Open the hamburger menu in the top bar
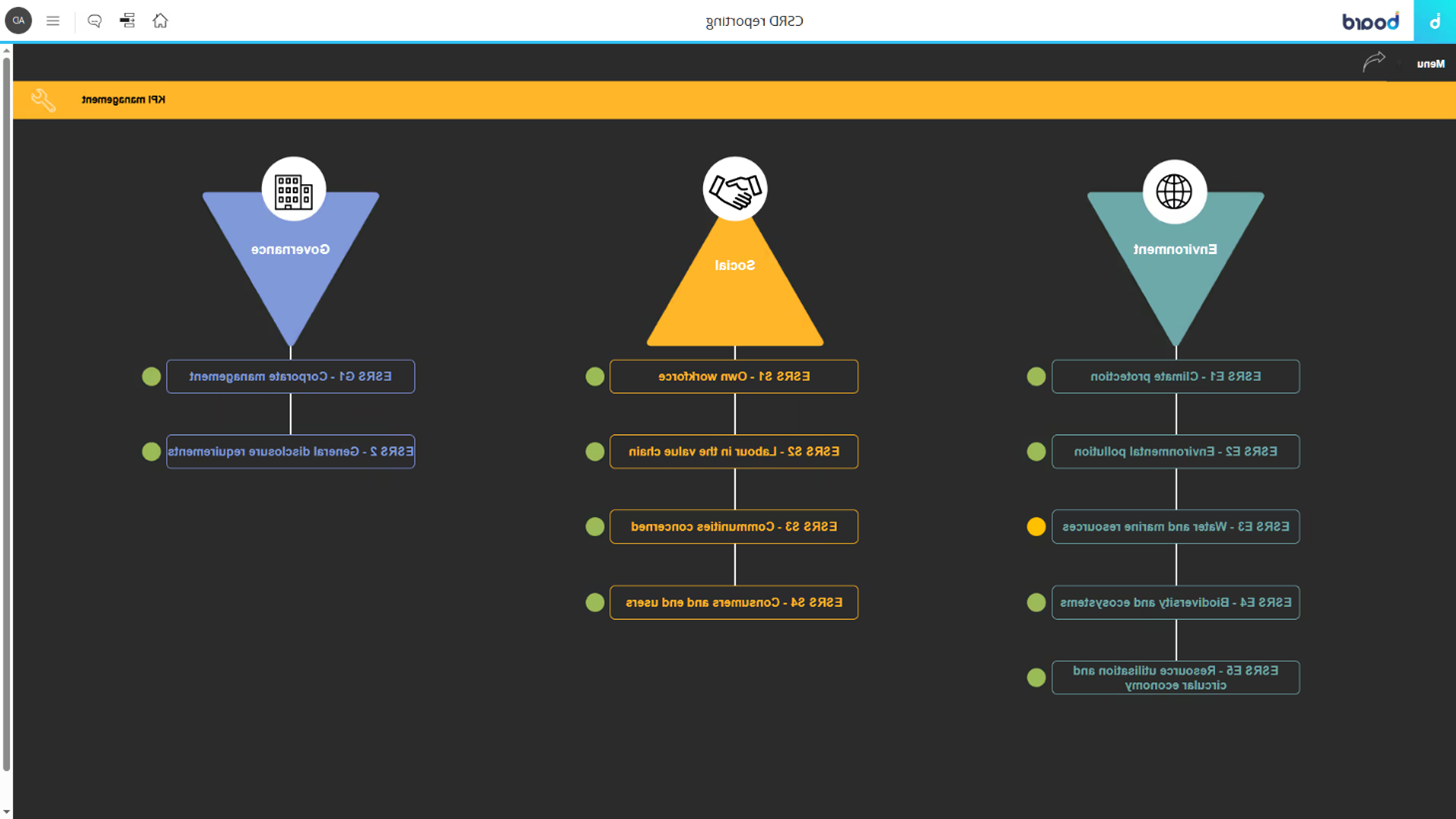1456x819 pixels. 53,21
